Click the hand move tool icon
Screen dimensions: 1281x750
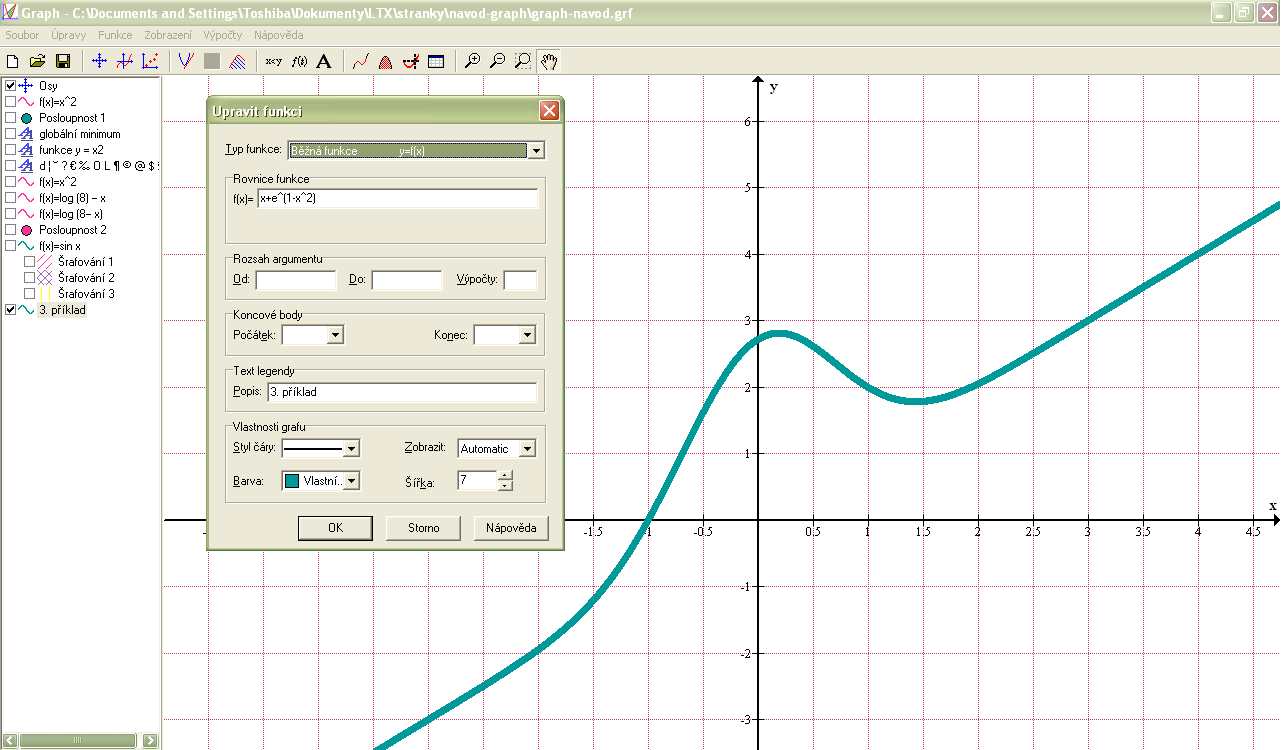(548, 61)
